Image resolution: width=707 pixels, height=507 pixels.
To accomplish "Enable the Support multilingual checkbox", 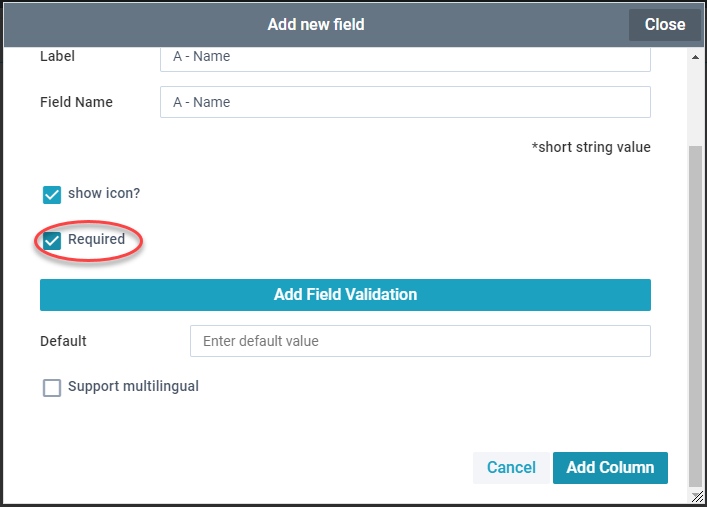I will [52, 388].
